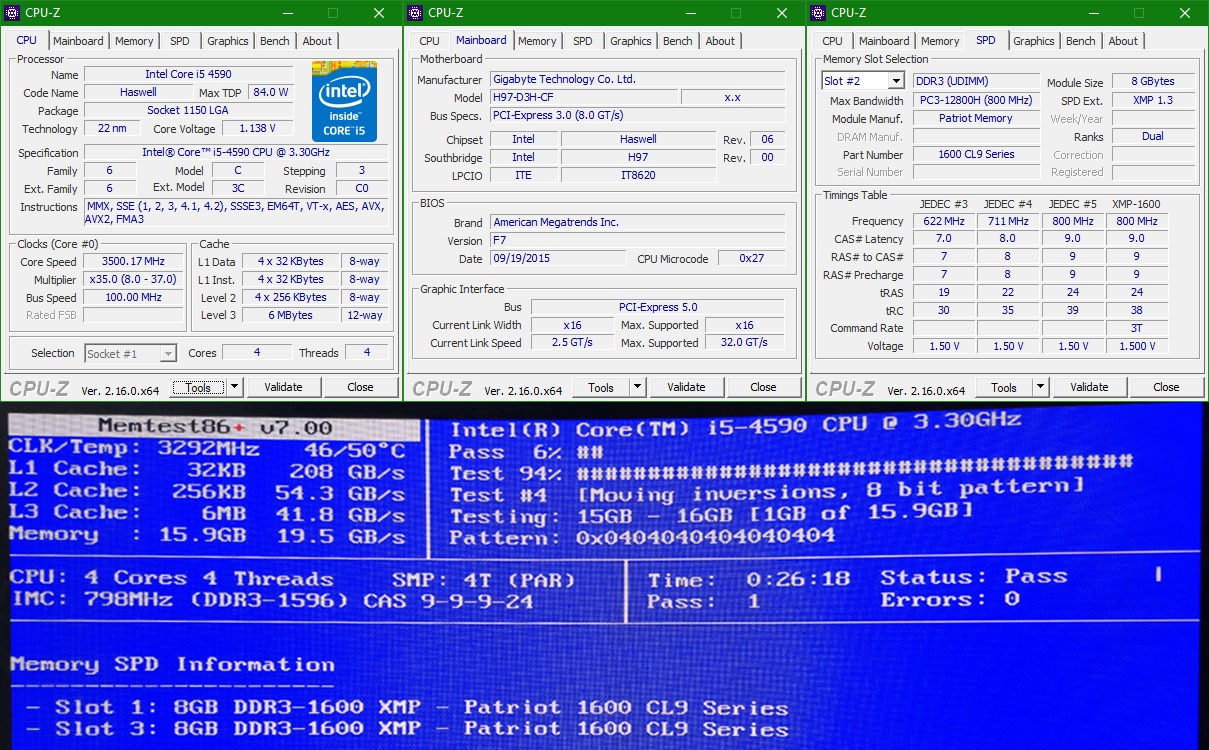
Task: Open the Memory tab in the middle window
Action: (537, 41)
